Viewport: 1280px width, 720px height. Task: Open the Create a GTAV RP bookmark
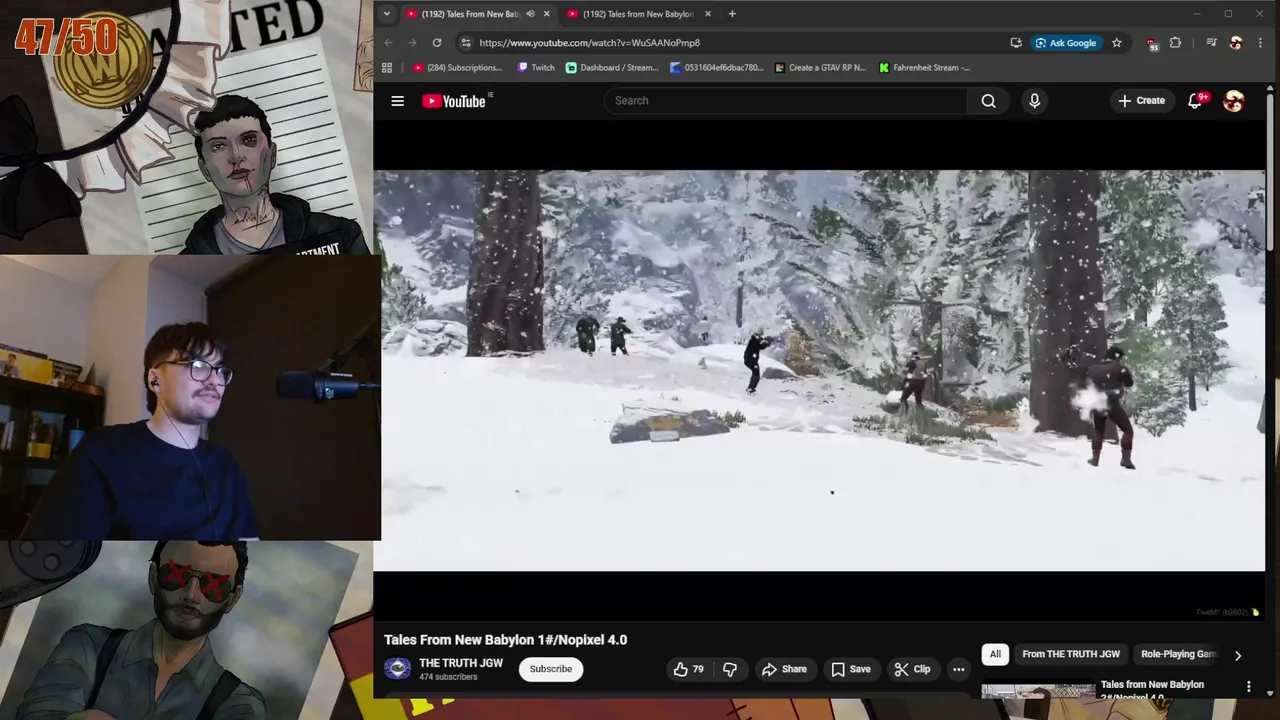tap(819, 68)
